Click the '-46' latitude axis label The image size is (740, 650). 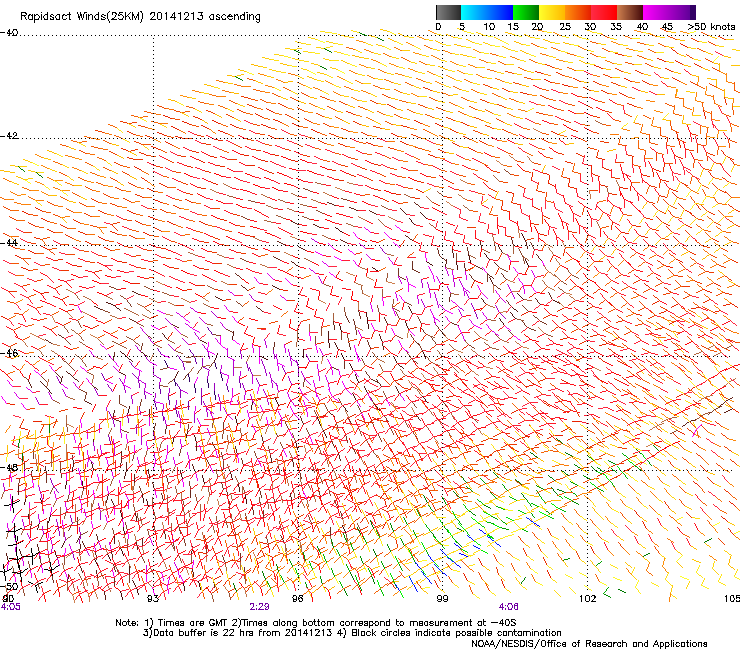9,353
